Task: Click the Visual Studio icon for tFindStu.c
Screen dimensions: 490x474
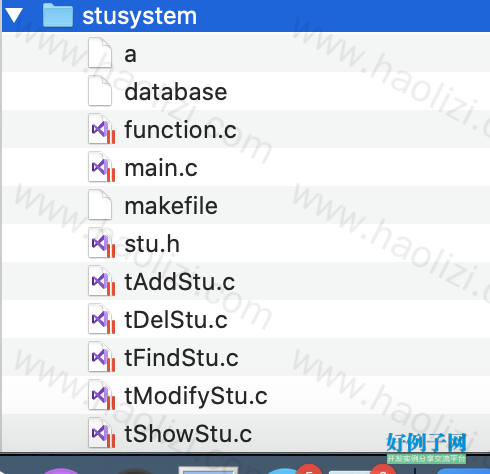Action: click(x=102, y=357)
